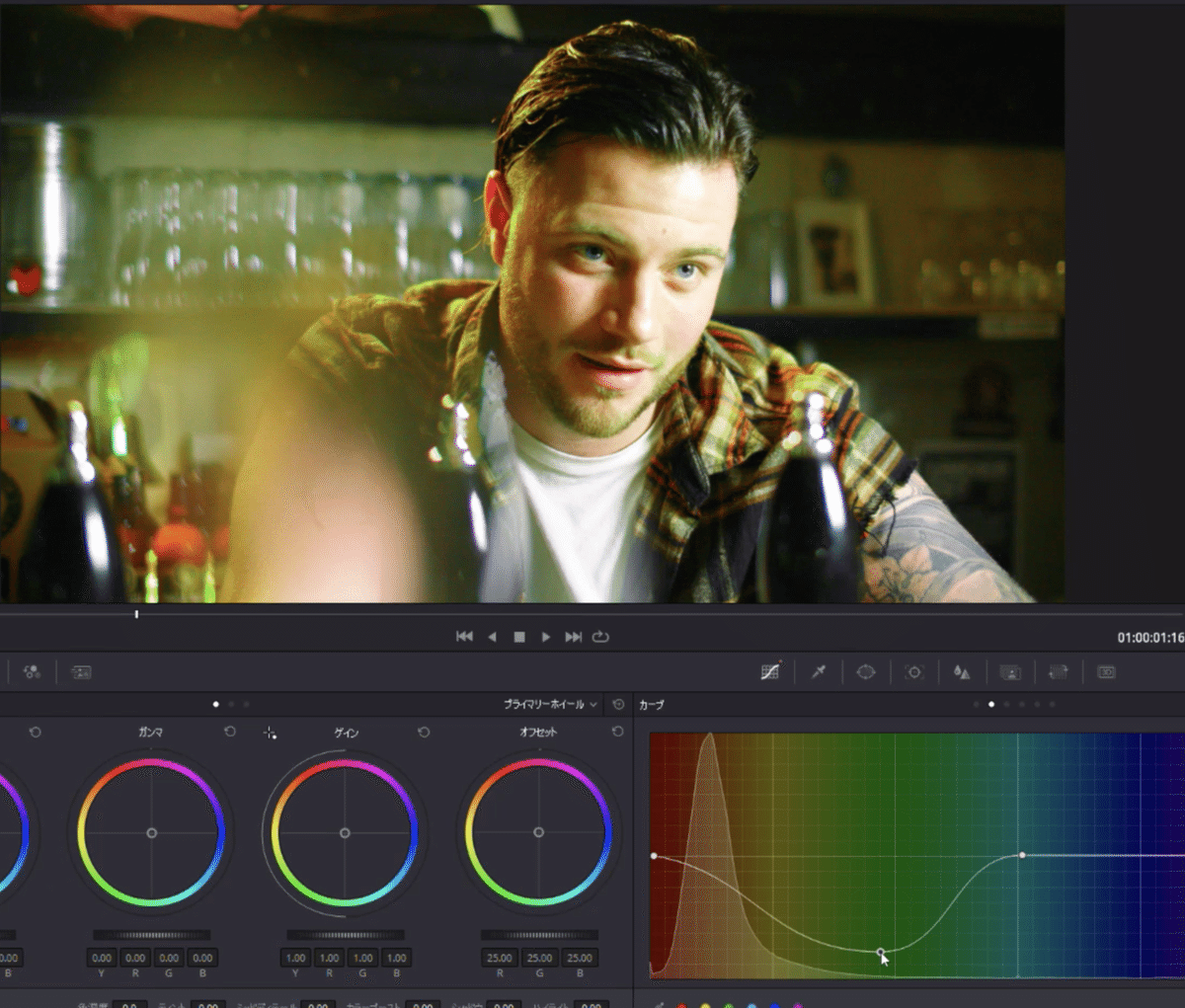1185x1008 pixels.
Task: Open the Curves palette icon
Action: (x=770, y=671)
